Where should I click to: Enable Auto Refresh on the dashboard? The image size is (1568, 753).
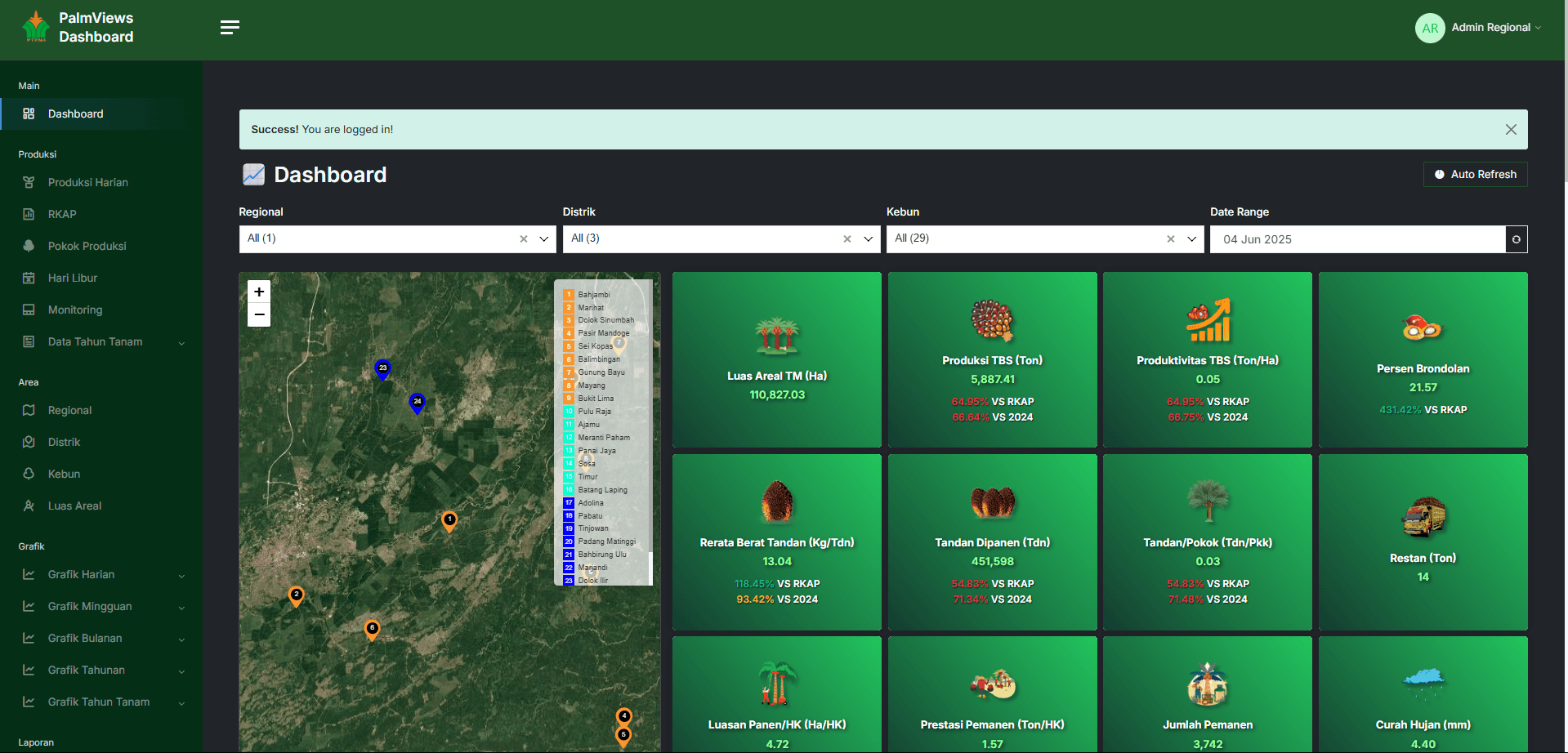[x=1474, y=174]
